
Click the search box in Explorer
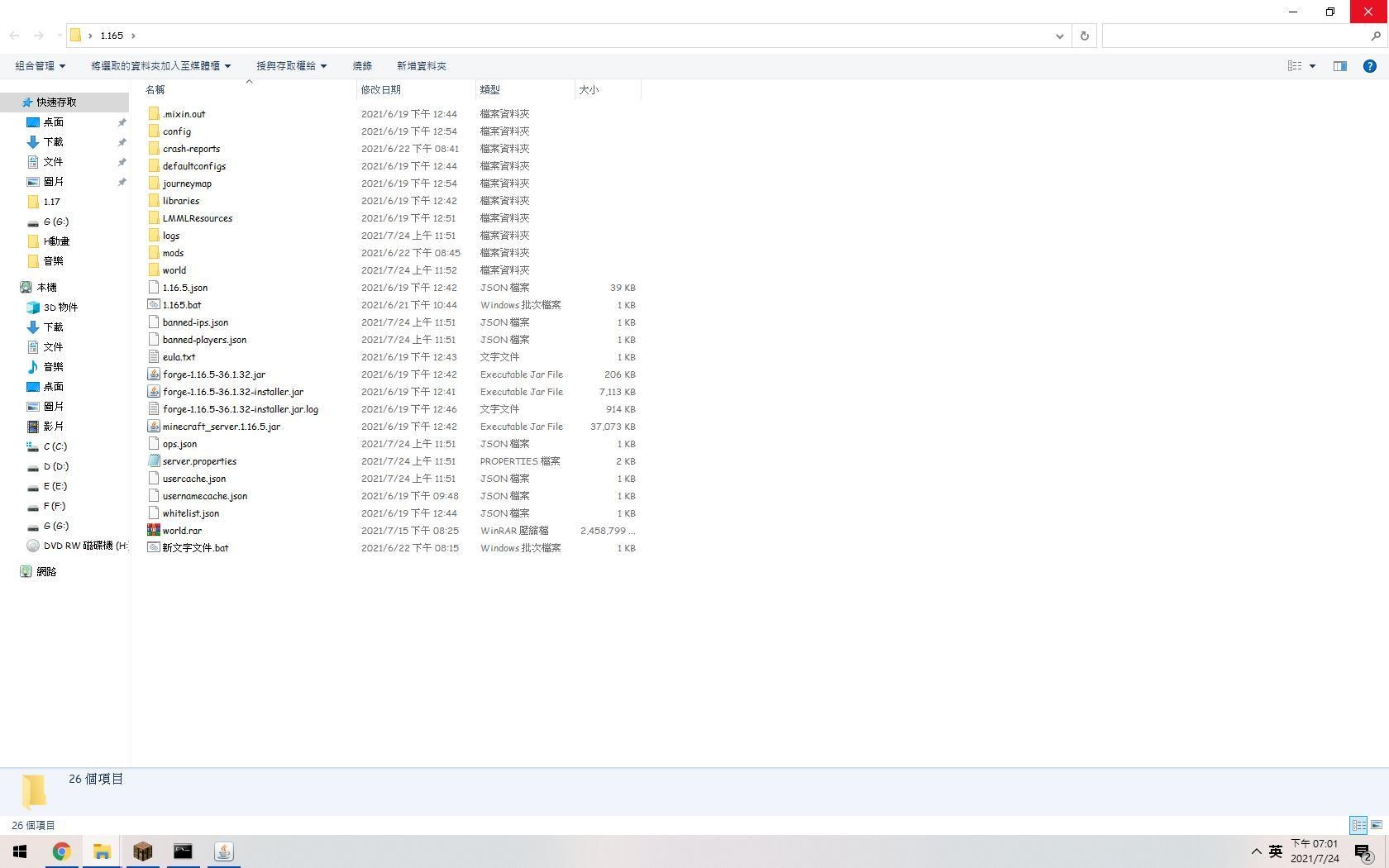pyautogui.click(x=1236, y=36)
